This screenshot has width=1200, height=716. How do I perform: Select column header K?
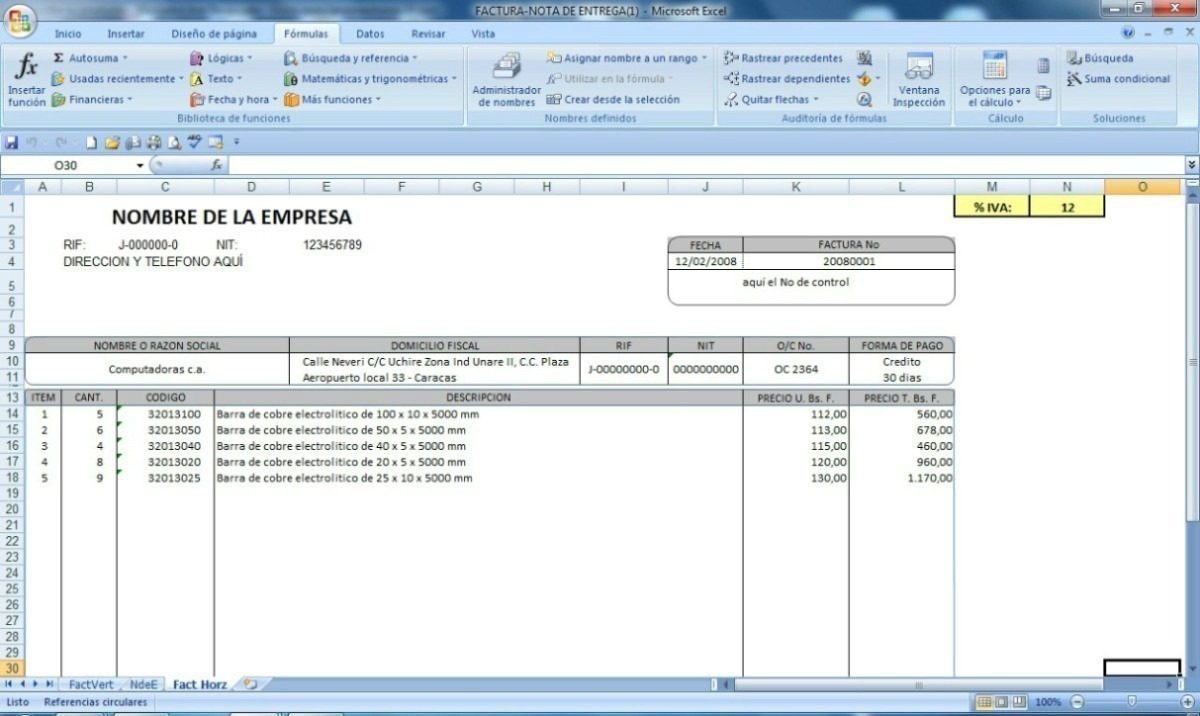click(796, 187)
